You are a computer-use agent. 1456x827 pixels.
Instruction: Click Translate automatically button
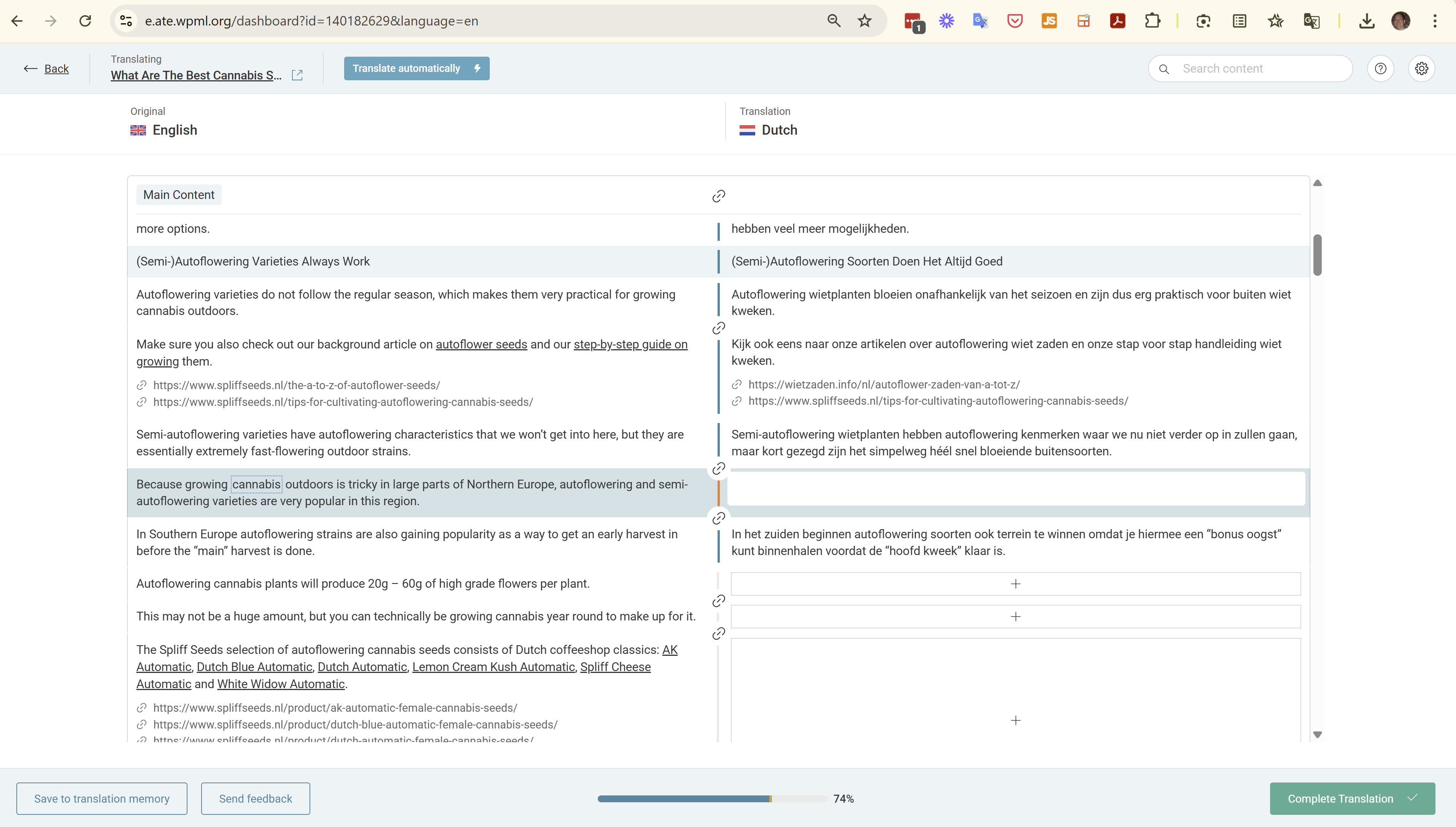point(417,68)
